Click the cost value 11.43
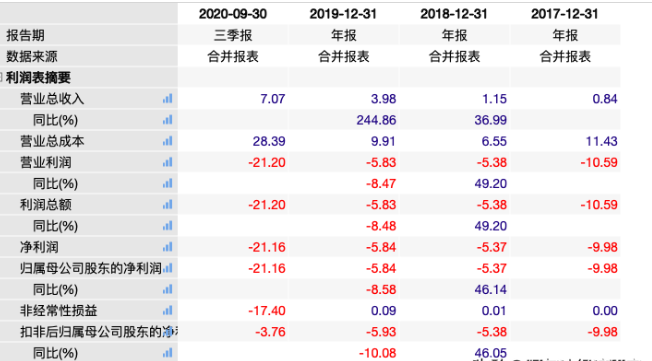 (602, 141)
